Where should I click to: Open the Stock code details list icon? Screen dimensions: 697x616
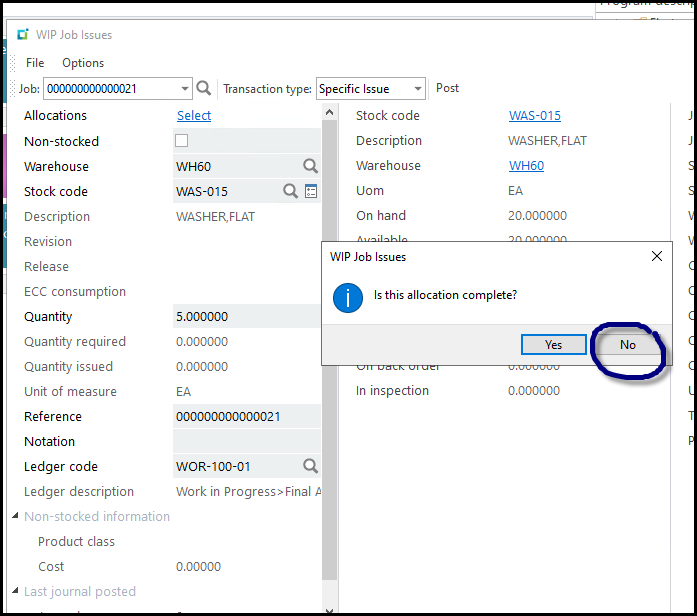[x=311, y=191]
